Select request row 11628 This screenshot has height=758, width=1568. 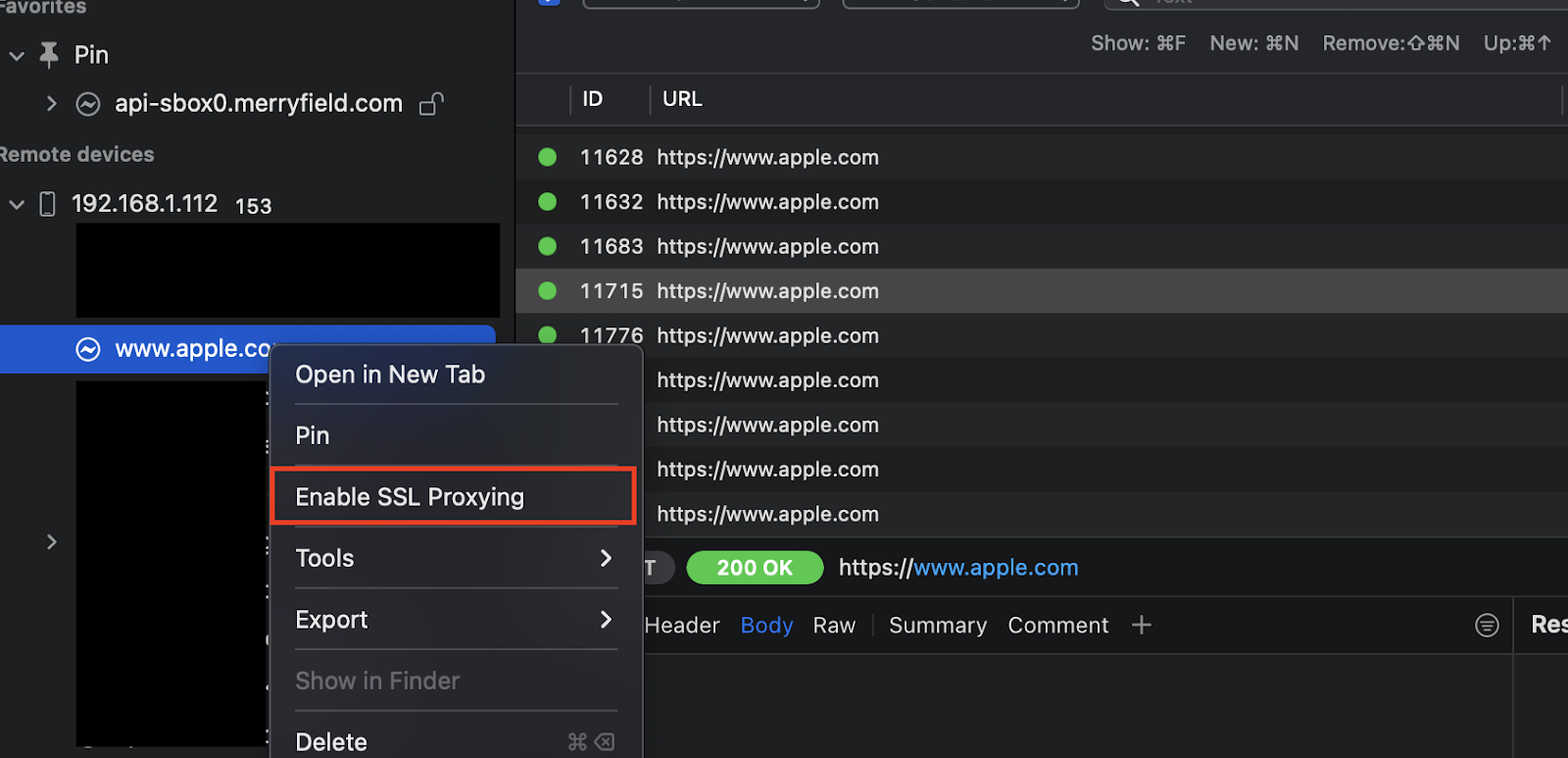pos(1042,157)
